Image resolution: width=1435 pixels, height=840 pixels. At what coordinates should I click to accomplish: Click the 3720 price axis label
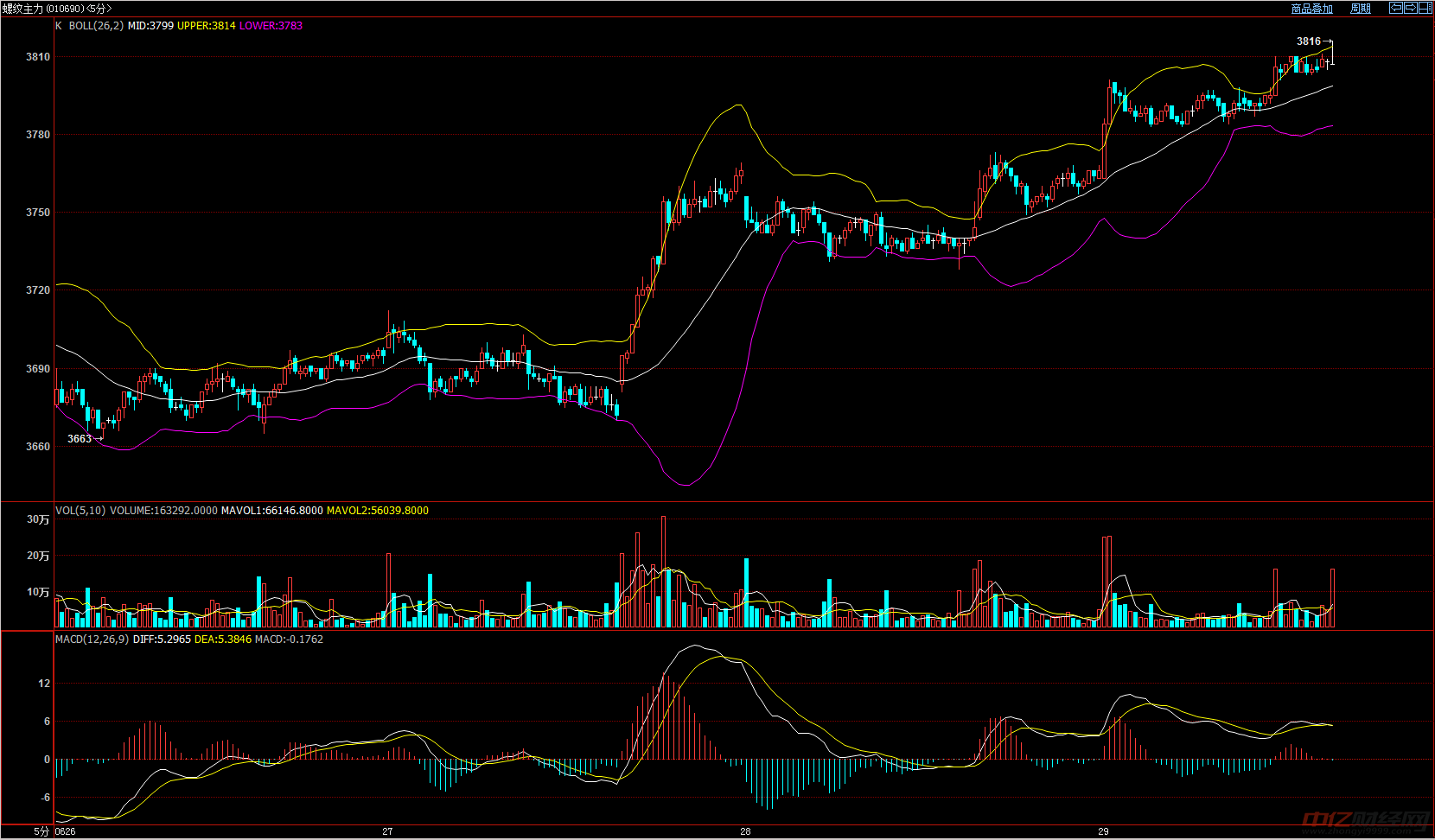pos(38,290)
